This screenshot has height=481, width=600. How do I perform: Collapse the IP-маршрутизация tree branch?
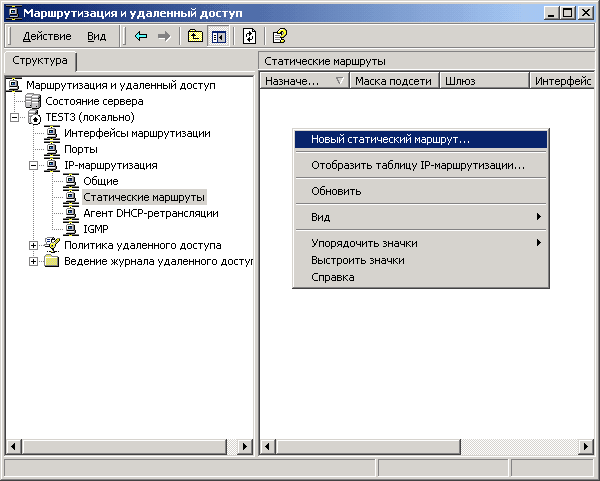pyautogui.click(x=34, y=165)
